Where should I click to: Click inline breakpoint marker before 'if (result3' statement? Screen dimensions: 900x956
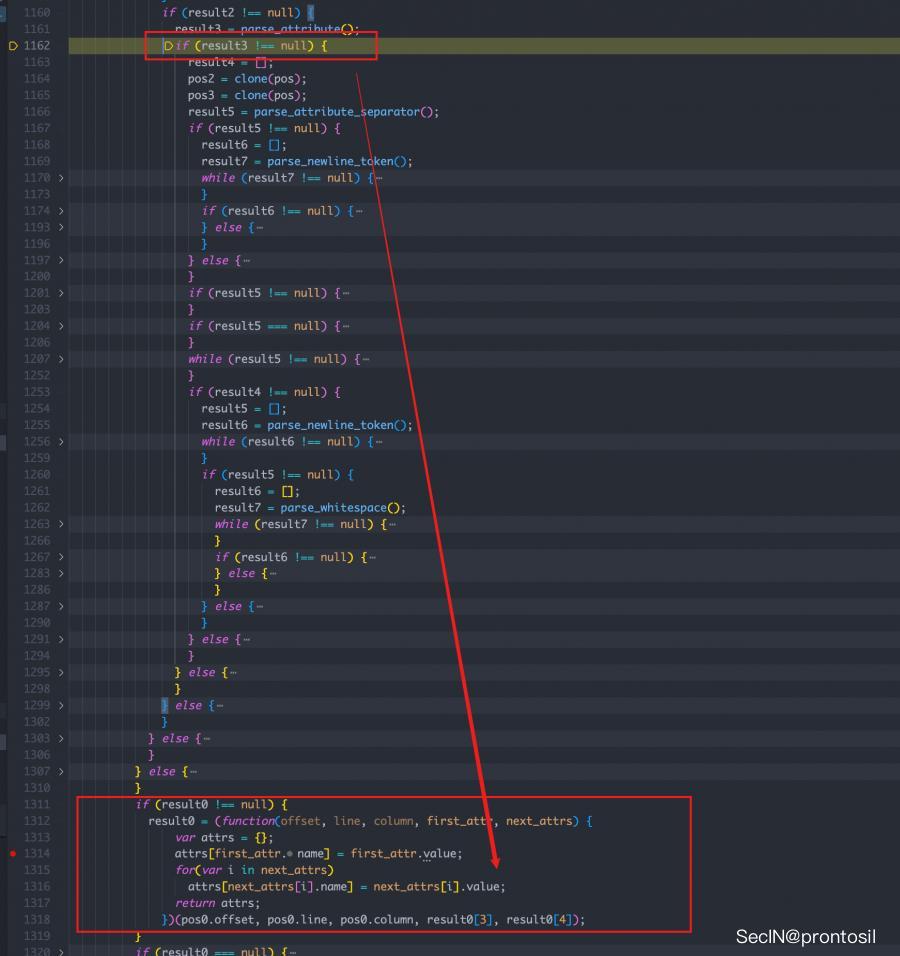coord(168,46)
